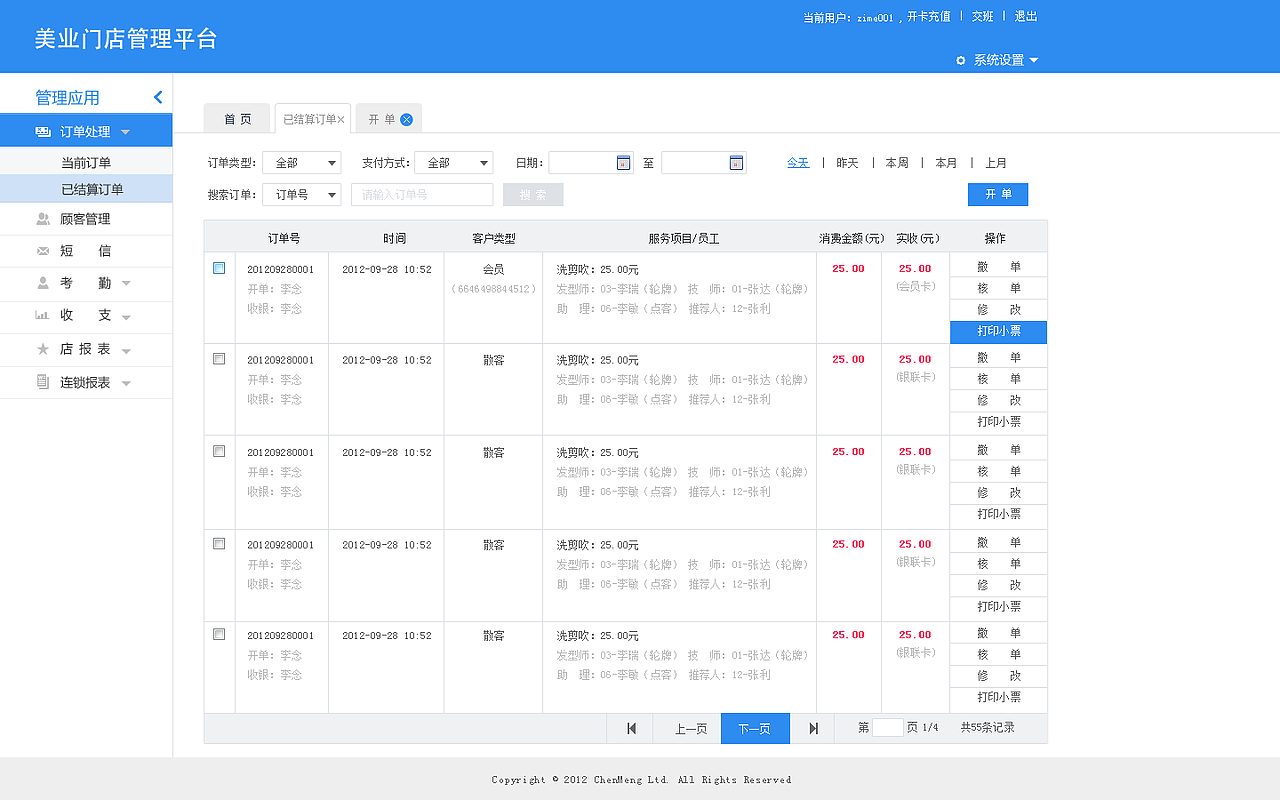Viewport: 1280px width, 800px height.
Task: Switch to the 开单 tab
Action: (383, 117)
